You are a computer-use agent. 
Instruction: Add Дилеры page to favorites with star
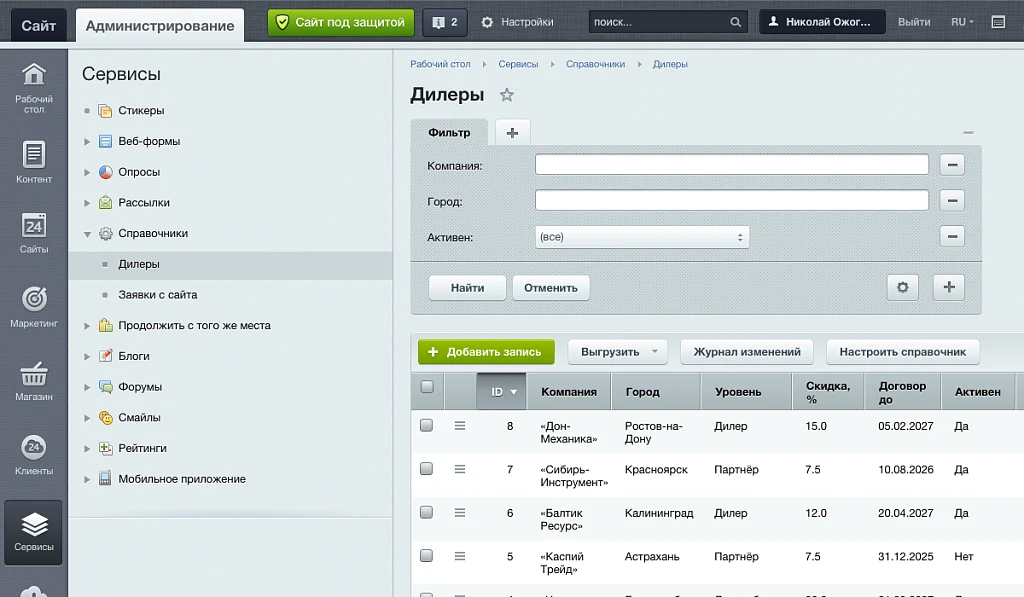tap(507, 95)
